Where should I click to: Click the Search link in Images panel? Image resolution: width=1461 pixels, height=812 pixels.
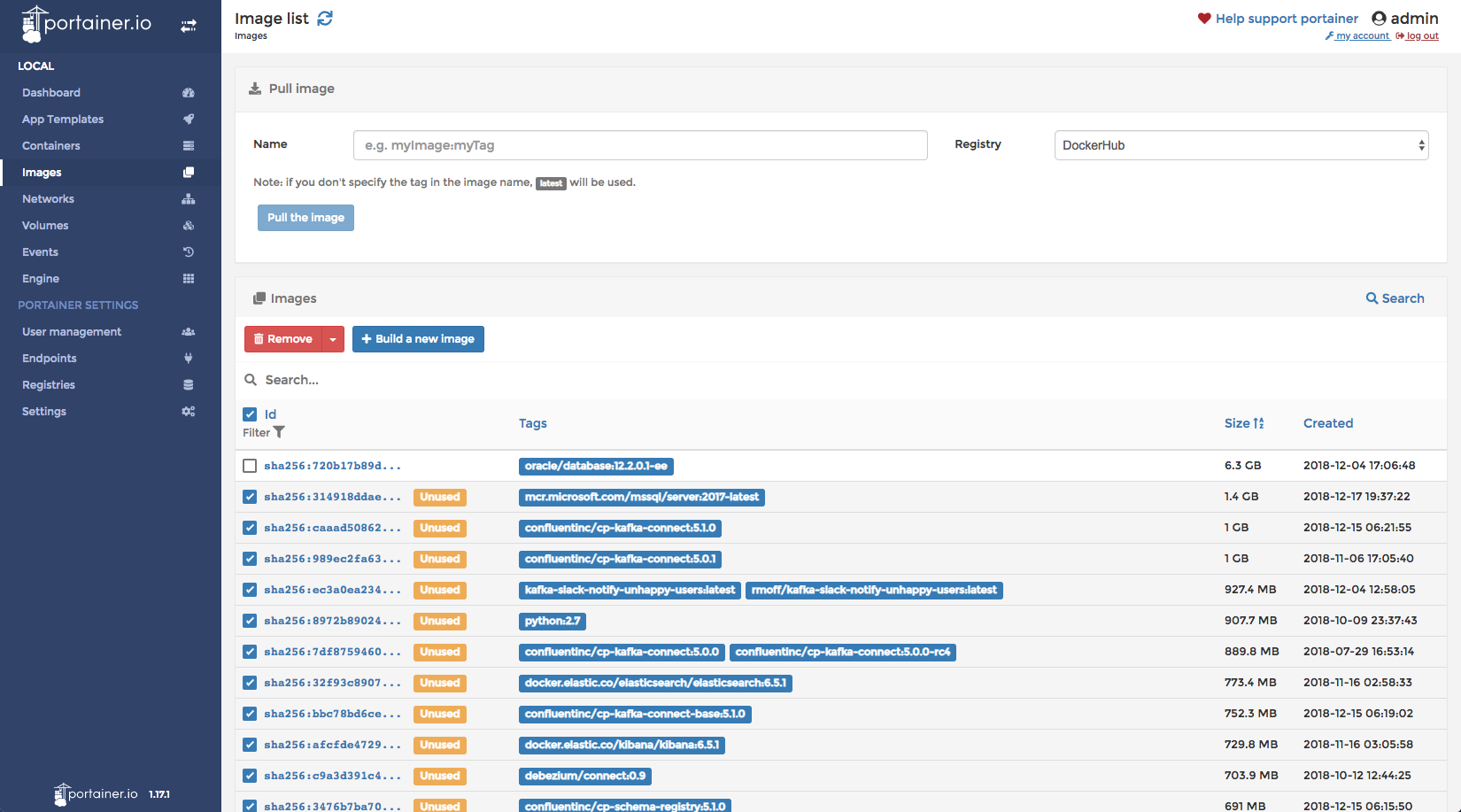pos(1395,298)
